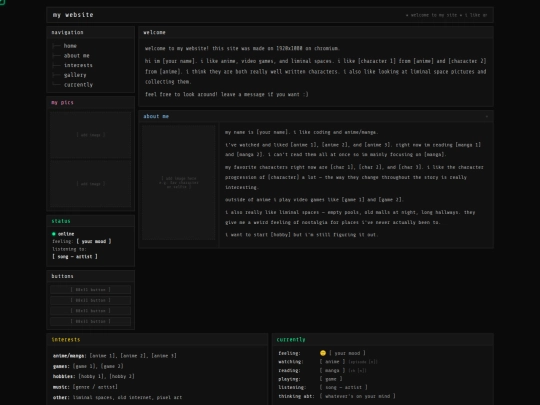
Task: Click the second 88x31 button
Action: click(91, 300)
